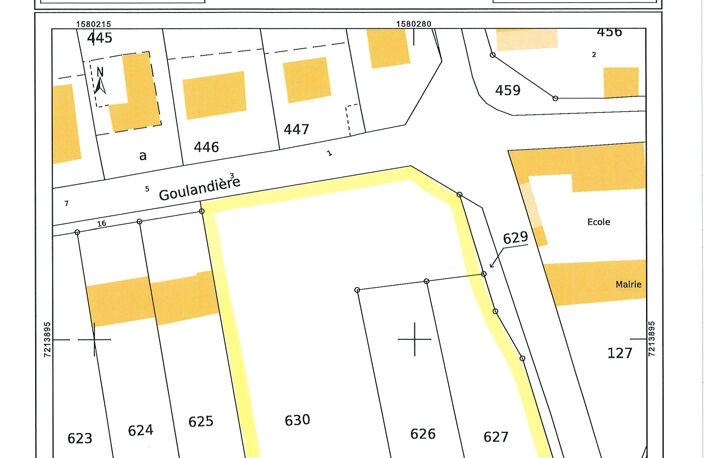Click street number 16
The height and width of the screenshot is (458, 704).
101,223
